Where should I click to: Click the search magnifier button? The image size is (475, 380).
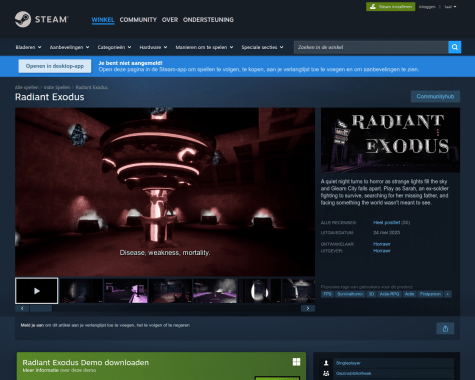pyautogui.click(x=455, y=47)
